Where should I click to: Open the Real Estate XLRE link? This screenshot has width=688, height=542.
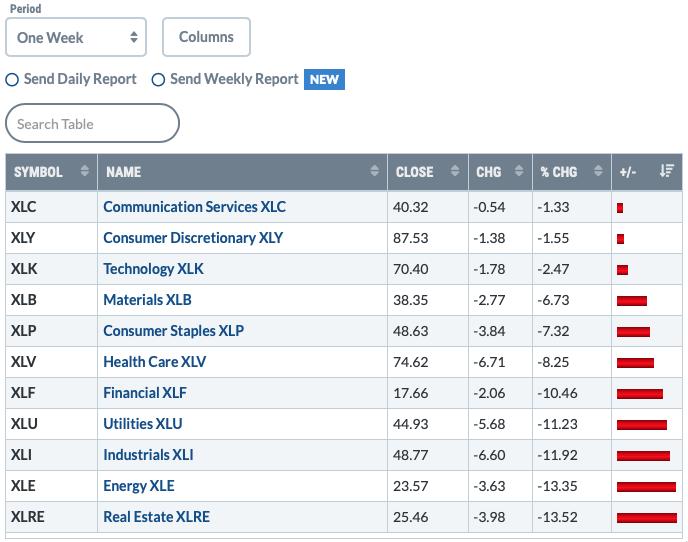click(x=156, y=517)
